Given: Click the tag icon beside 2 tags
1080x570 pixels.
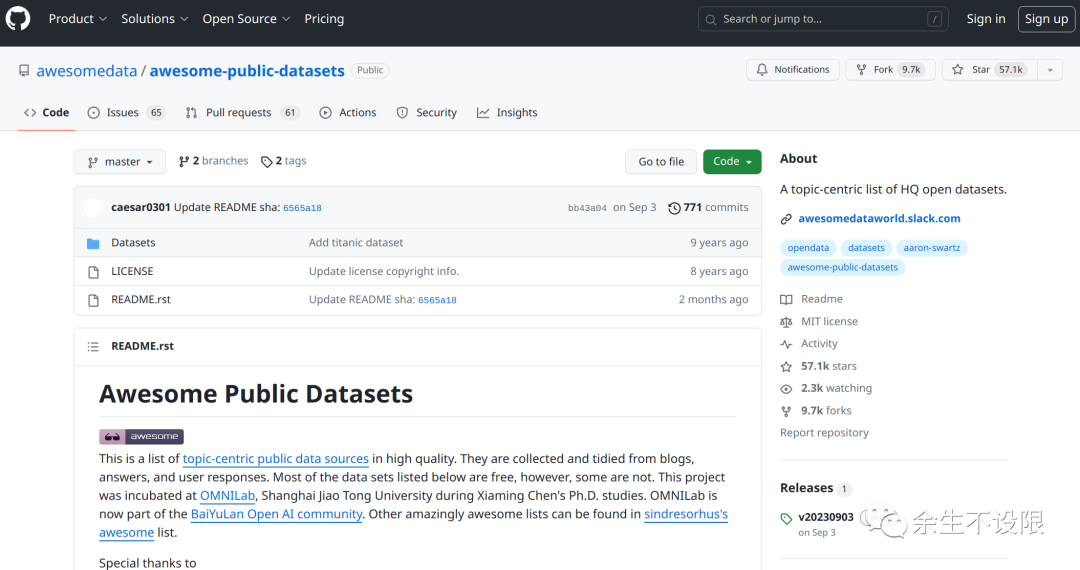Looking at the screenshot, I should (x=267, y=162).
